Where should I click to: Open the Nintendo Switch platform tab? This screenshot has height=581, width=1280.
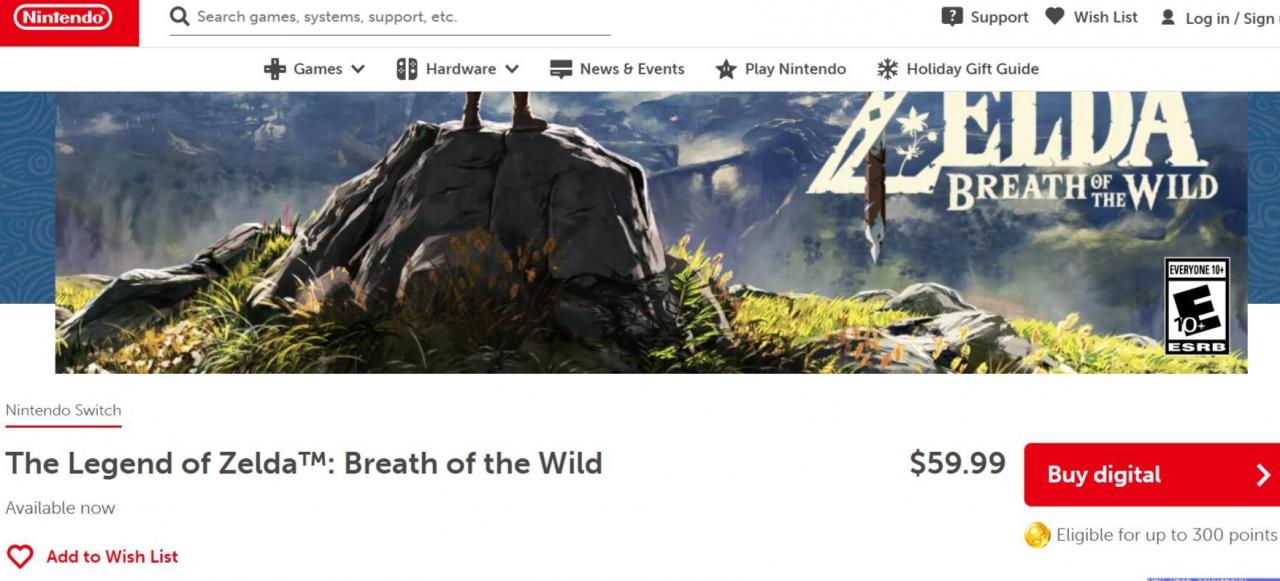pos(63,410)
